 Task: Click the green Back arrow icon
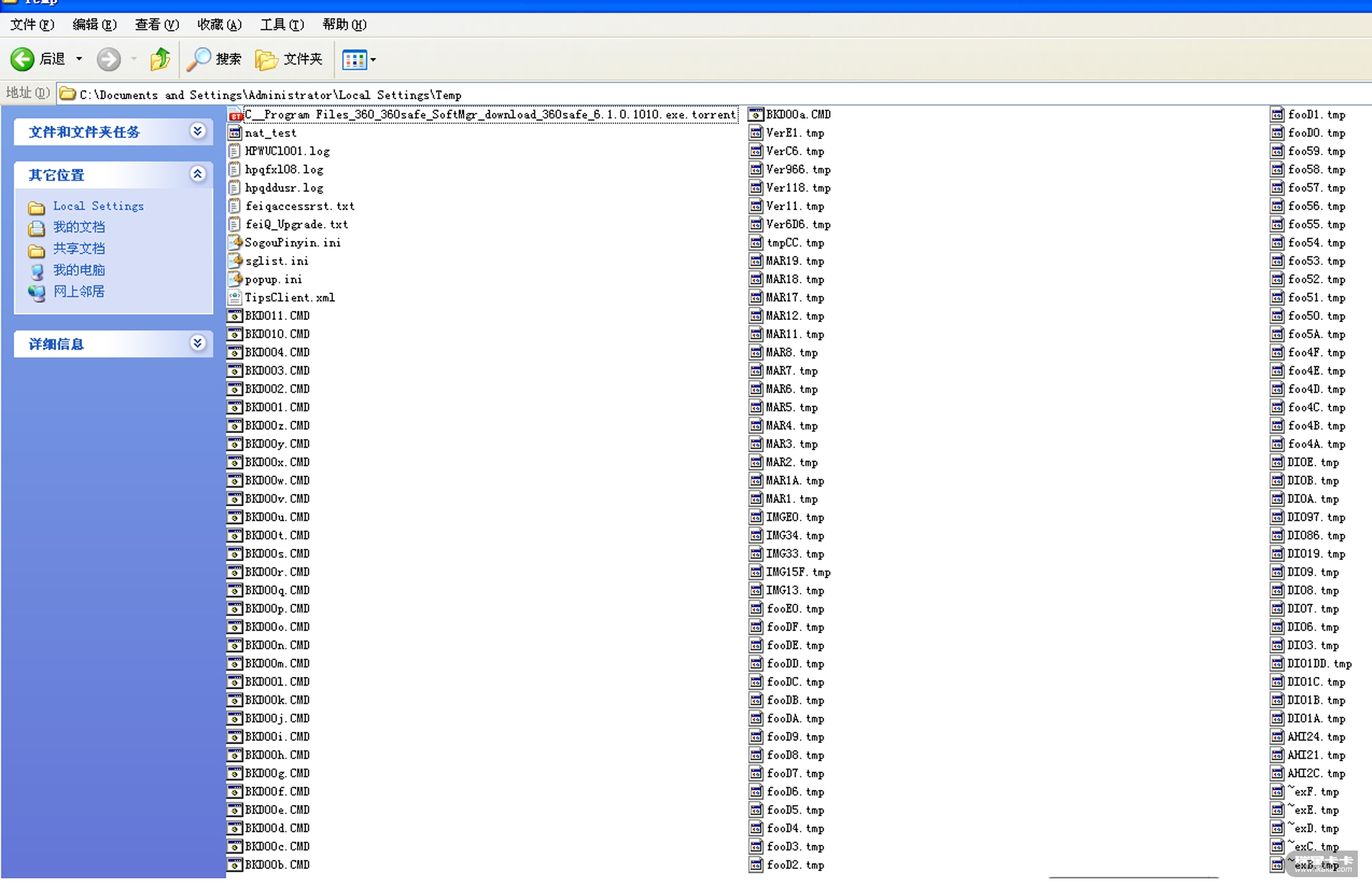tap(22, 59)
